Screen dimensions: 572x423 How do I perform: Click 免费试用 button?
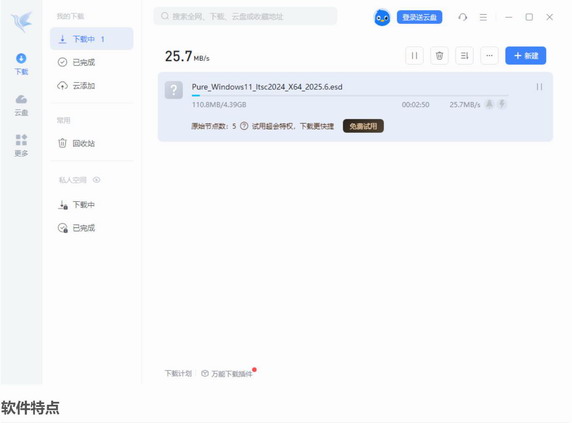[363, 126]
